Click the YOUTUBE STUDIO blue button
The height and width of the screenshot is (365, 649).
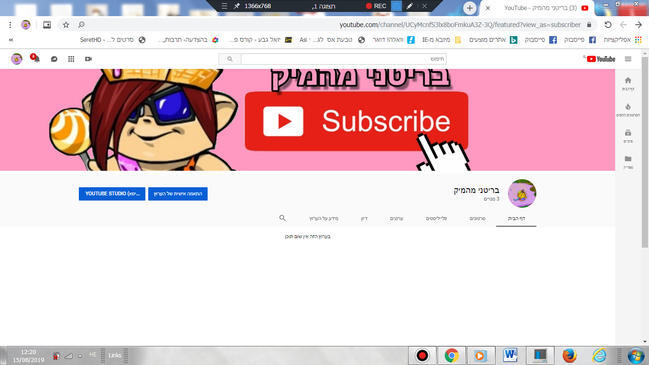[112, 194]
